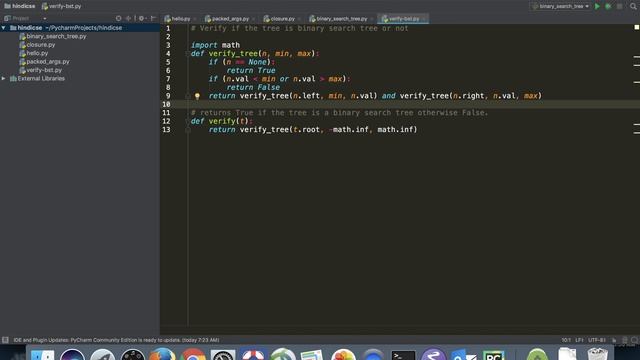
Task: Open the Project view dropdown arrow
Action: (x=44, y=18)
